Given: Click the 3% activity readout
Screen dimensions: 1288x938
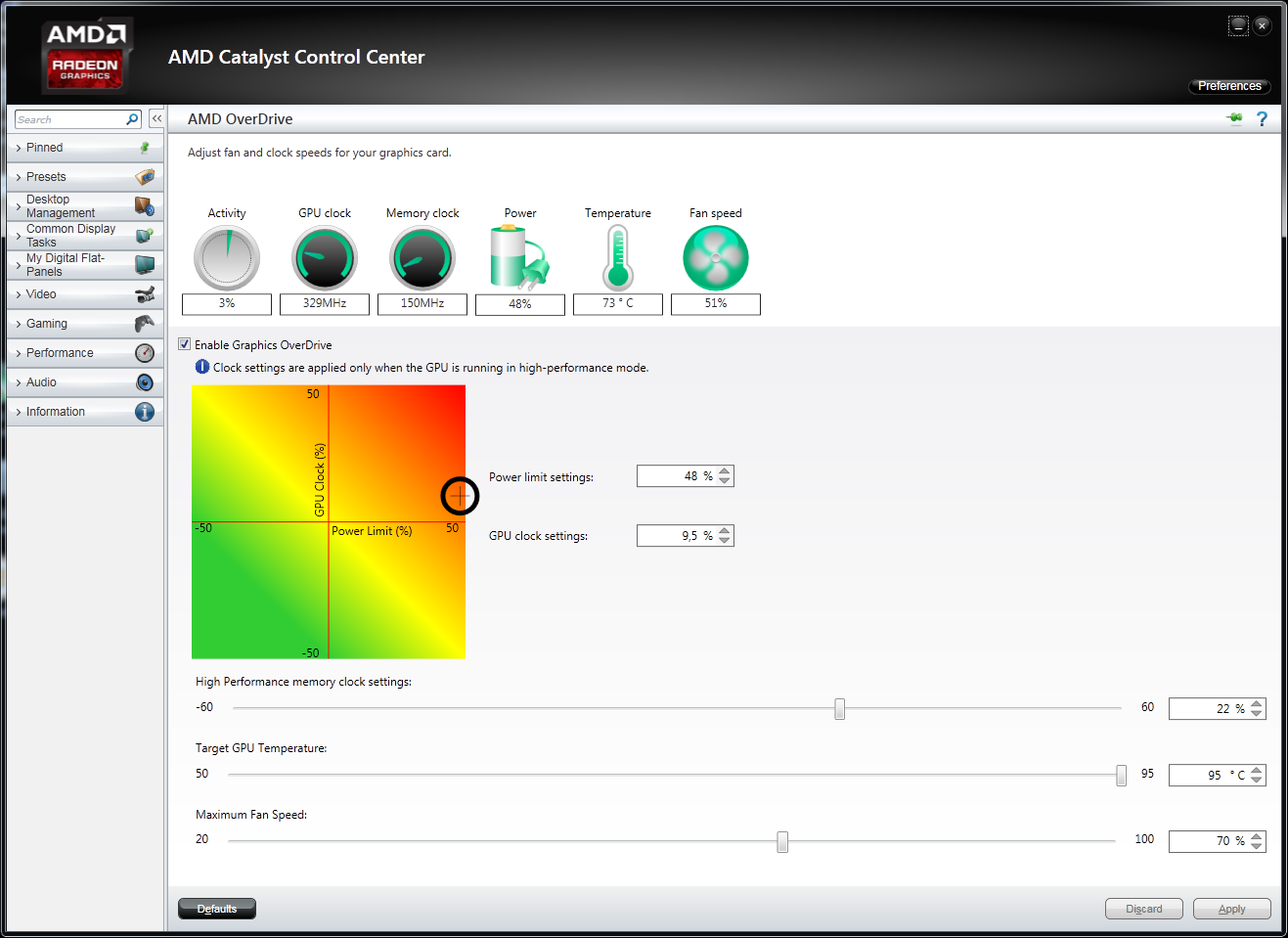Looking at the screenshot, I should point(227,304).
